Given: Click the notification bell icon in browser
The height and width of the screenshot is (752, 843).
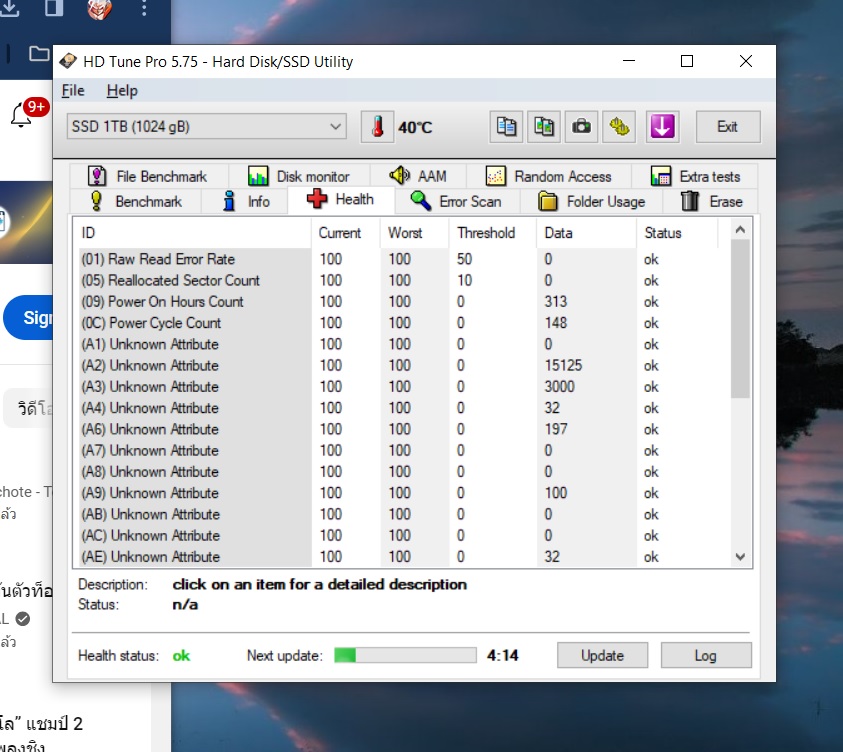Looking at the screenshot, I should pos(21,116).
